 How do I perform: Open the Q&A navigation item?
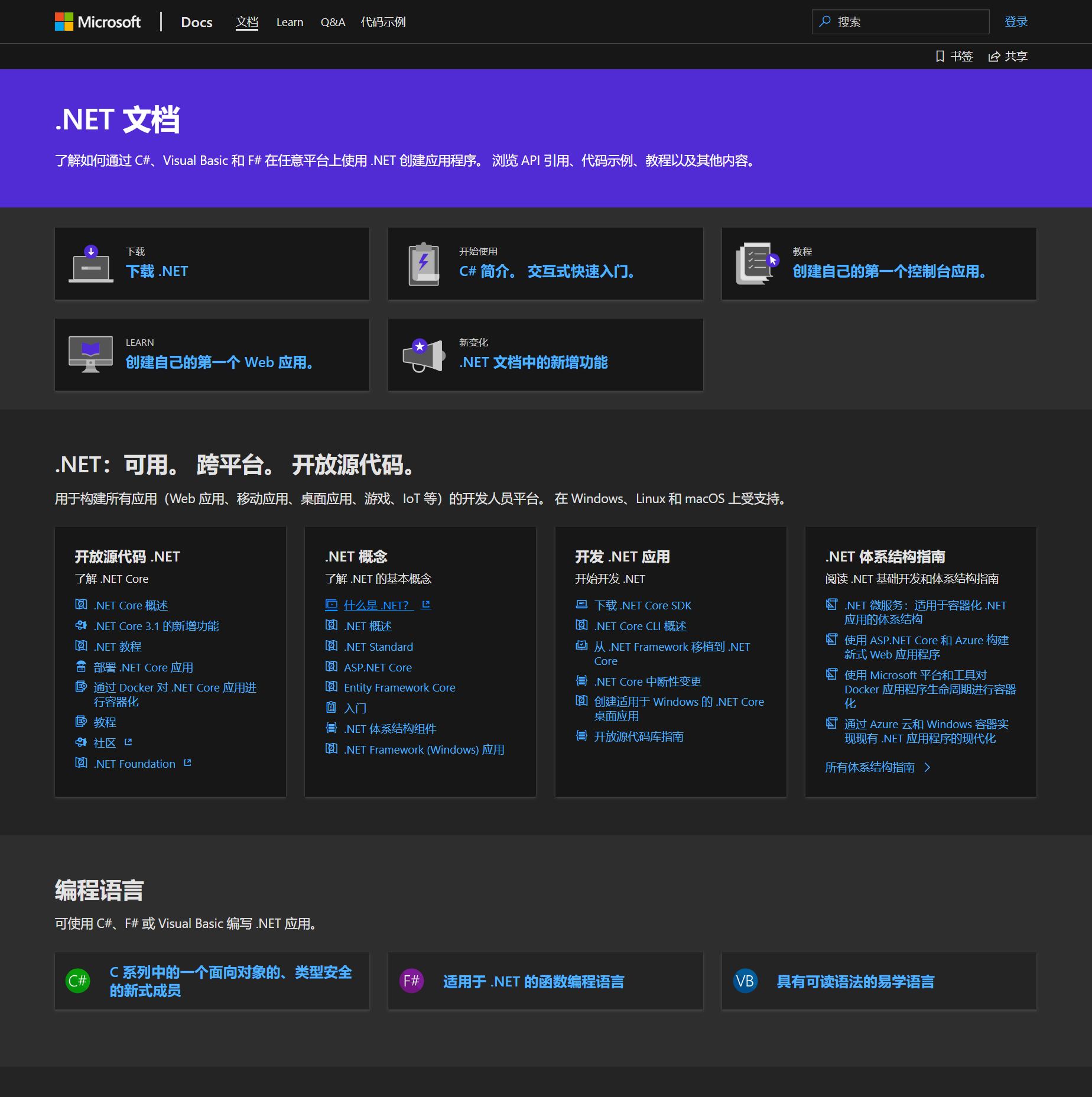(x=333, y=22)
